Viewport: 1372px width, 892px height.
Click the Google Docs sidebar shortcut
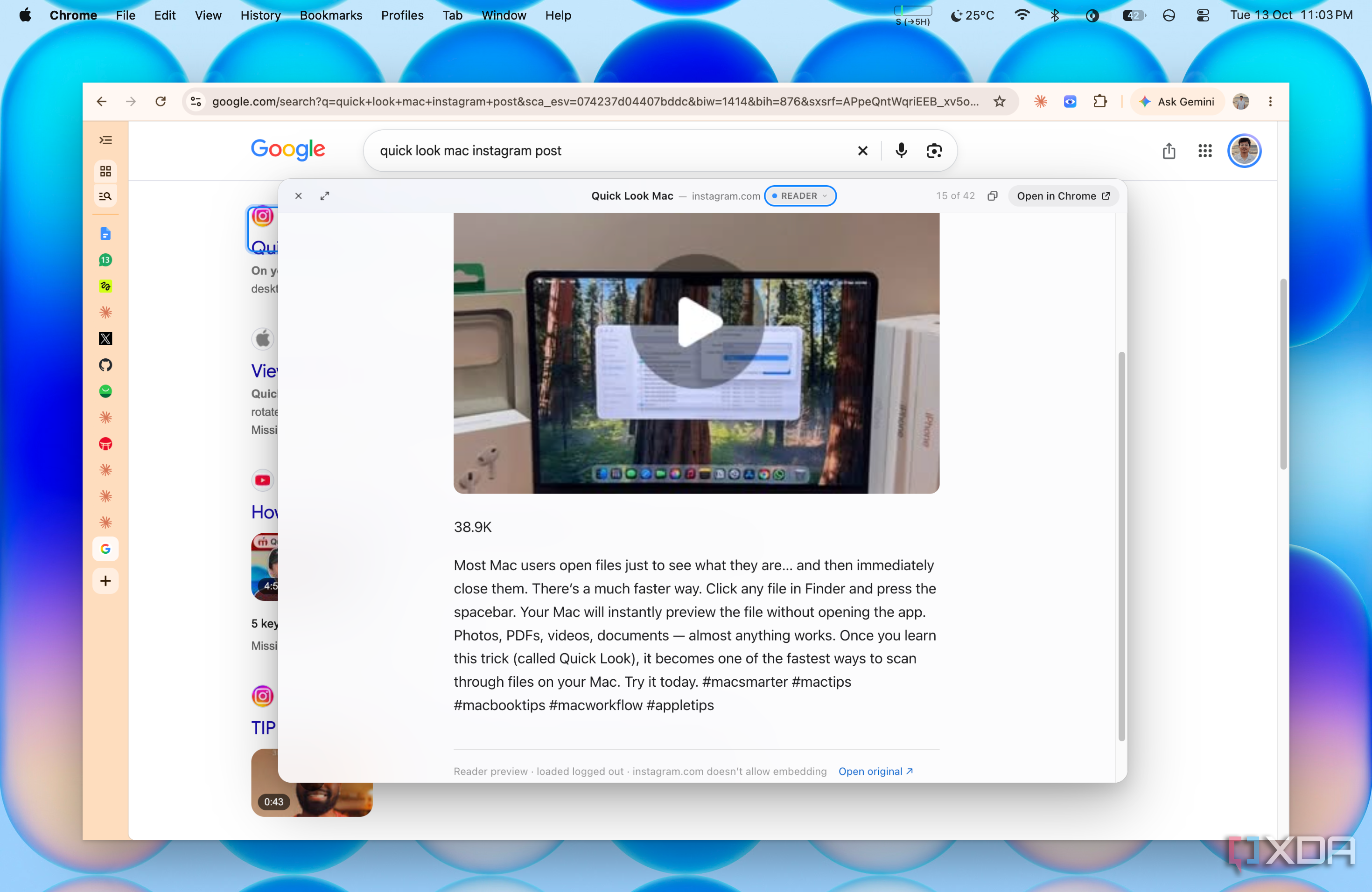105,233
